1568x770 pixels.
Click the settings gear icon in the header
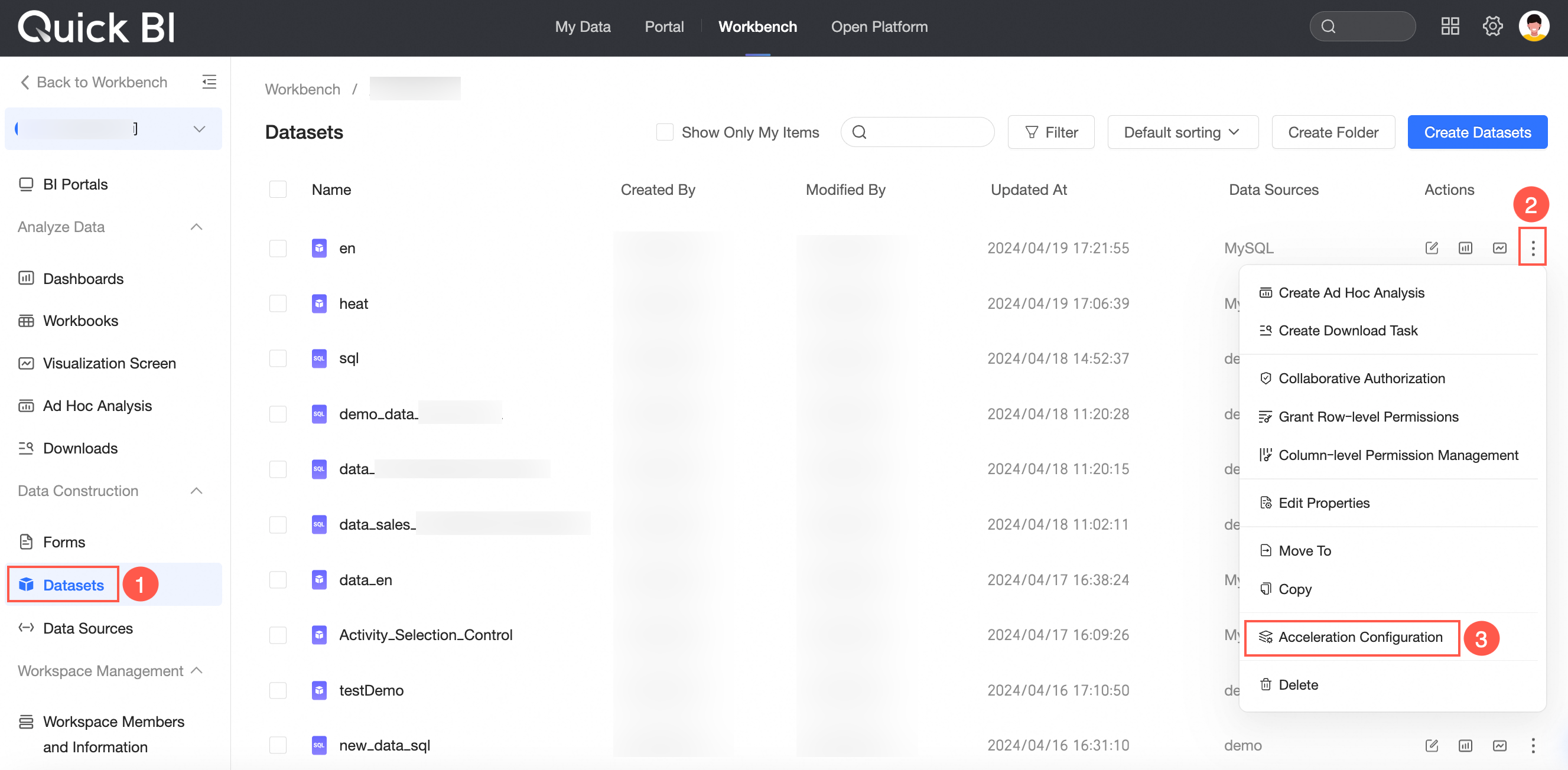(1492, 26)
